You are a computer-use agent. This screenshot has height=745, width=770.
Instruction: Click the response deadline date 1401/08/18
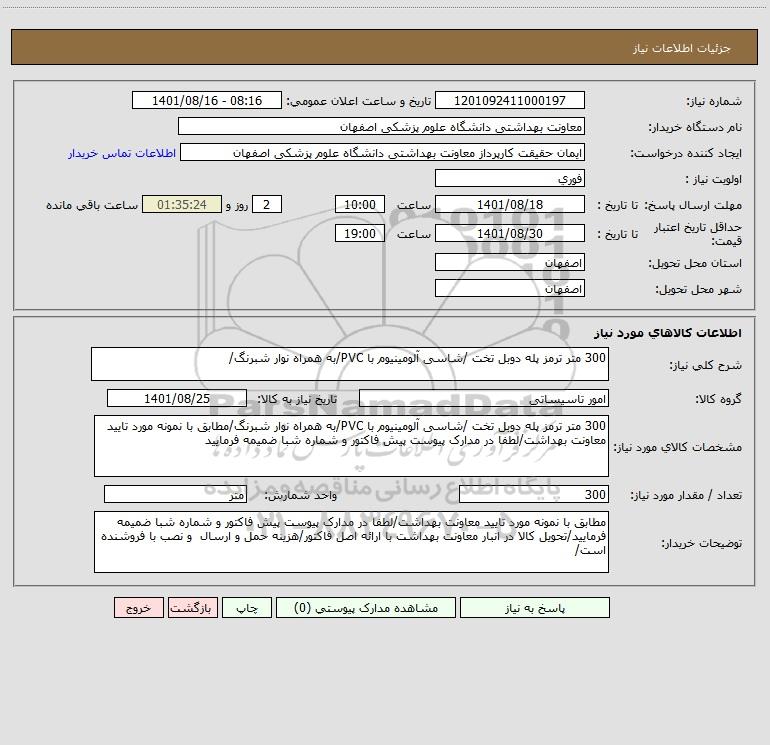[510, 204]
